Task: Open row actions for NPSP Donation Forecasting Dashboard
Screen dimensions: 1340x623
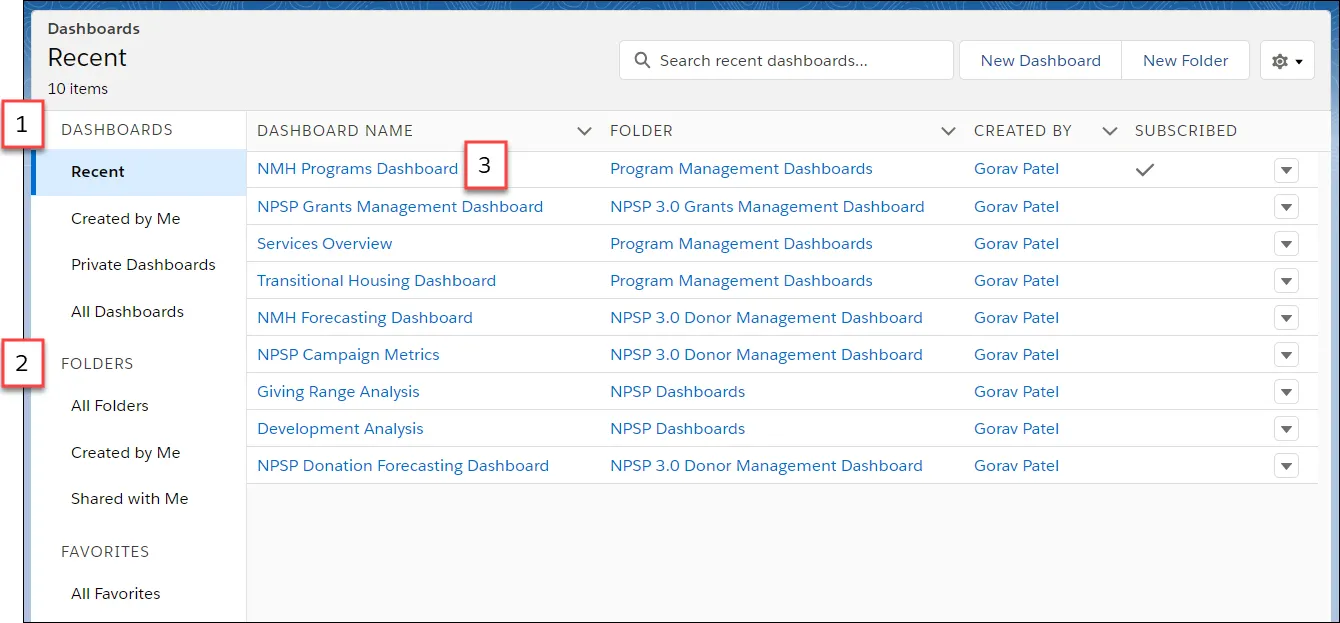Action: click(1287, 466)
